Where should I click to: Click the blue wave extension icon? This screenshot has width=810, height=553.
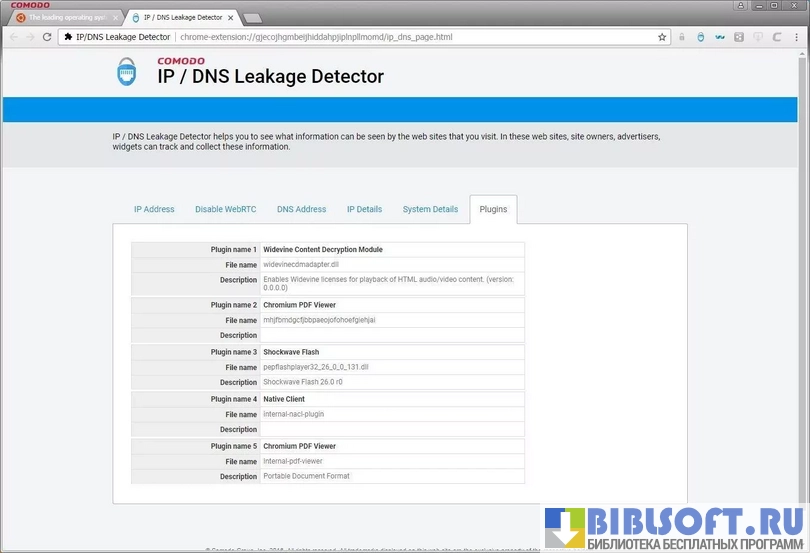(719, 37)
